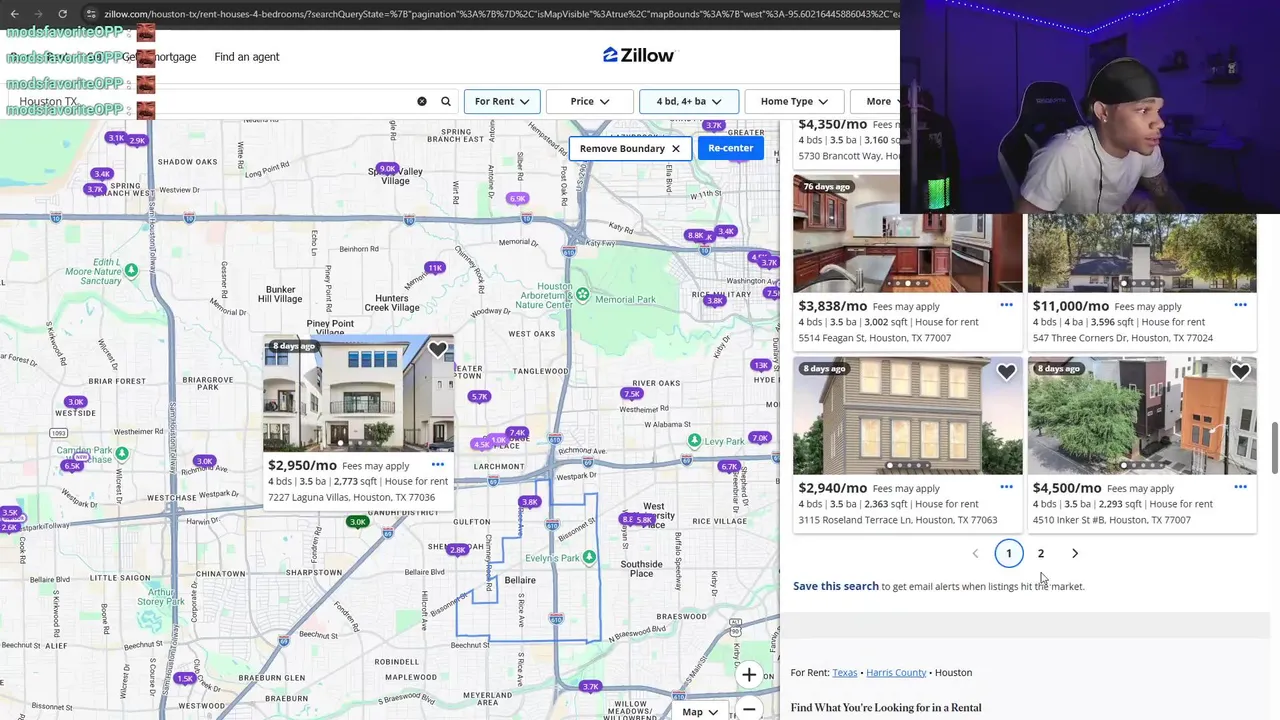Go to results page 2
1280x720 pixels.
pos(1040,553)
